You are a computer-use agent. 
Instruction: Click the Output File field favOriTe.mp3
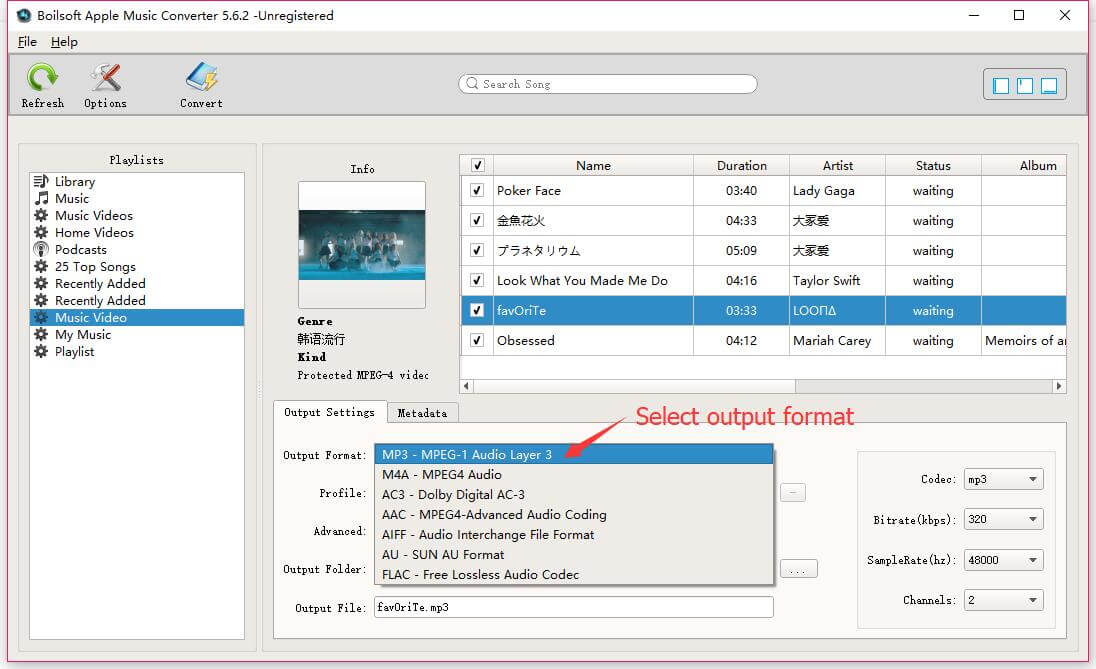574,607
